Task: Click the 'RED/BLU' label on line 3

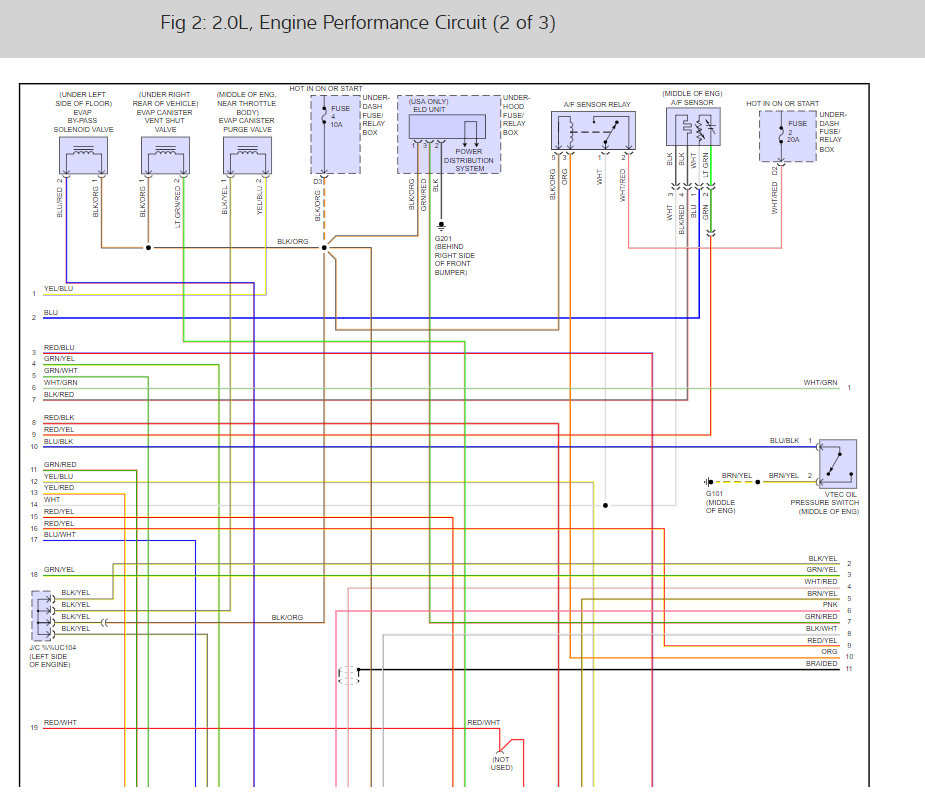Action: pyautogui.click(x=59, y=347)
